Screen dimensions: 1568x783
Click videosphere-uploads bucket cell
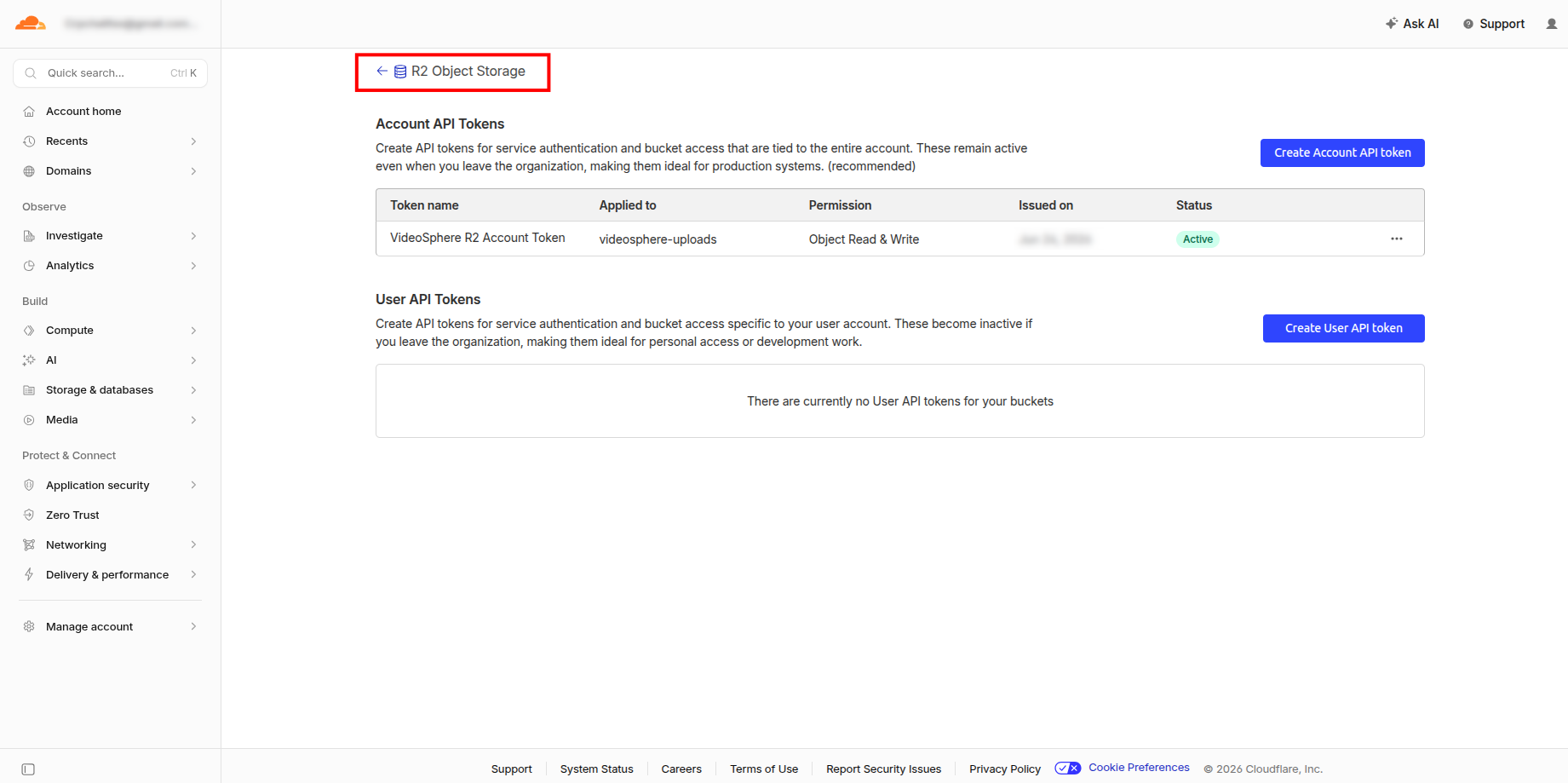click(658, 239)
